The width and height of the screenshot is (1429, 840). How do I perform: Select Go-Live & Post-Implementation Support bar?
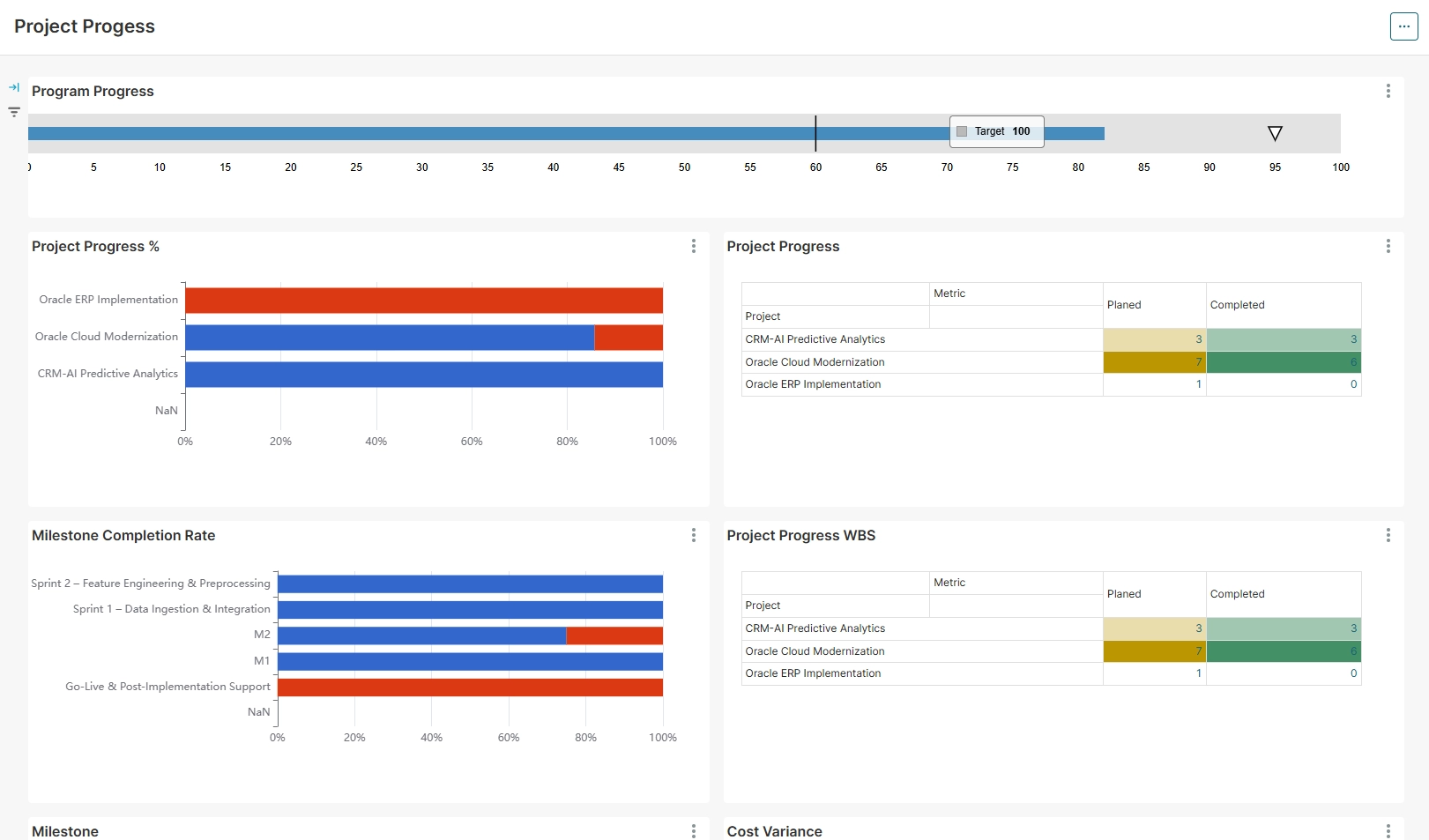tap(470, 688)
